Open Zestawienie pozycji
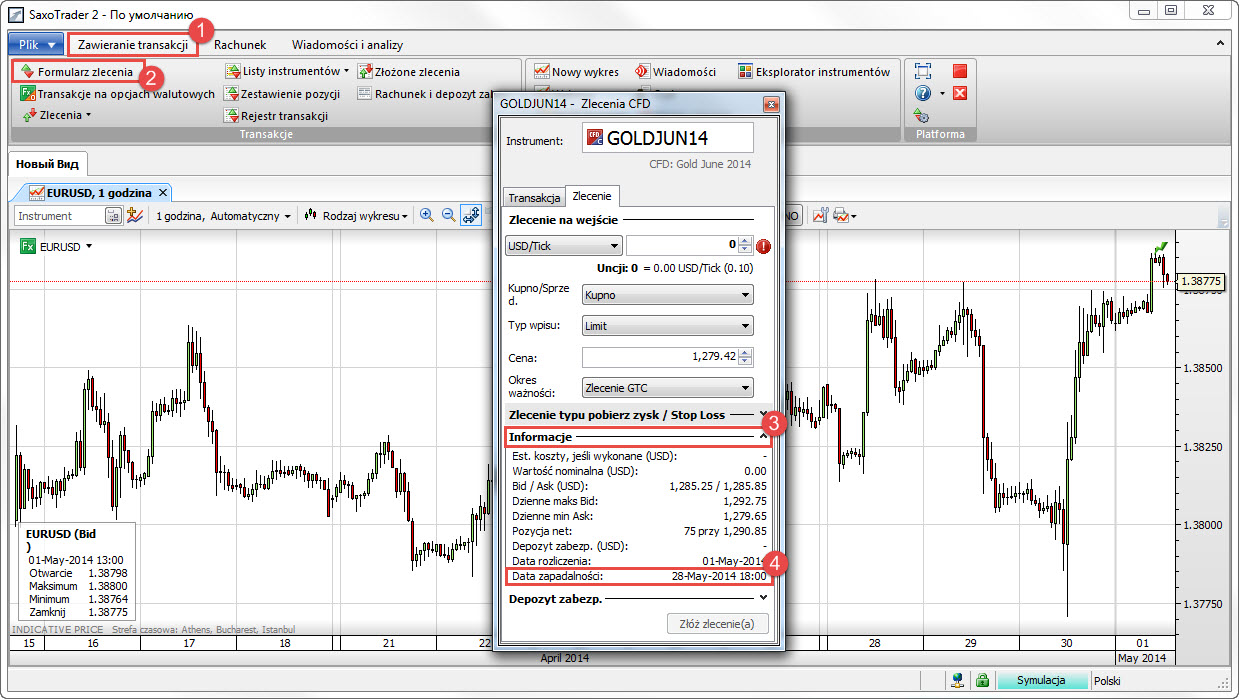The image size is (1239, 699). (283, 94)
